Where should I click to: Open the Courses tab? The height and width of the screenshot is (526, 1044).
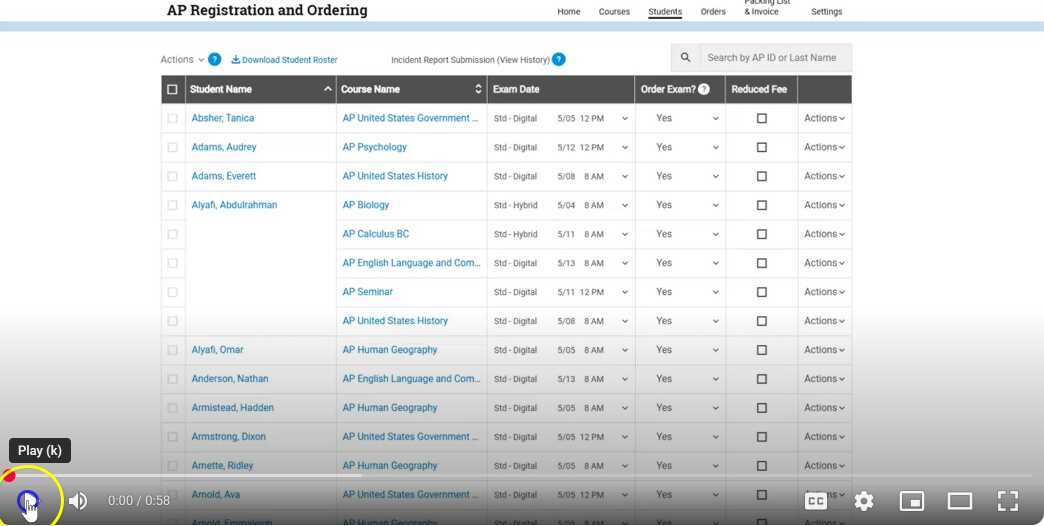[614, 11]
